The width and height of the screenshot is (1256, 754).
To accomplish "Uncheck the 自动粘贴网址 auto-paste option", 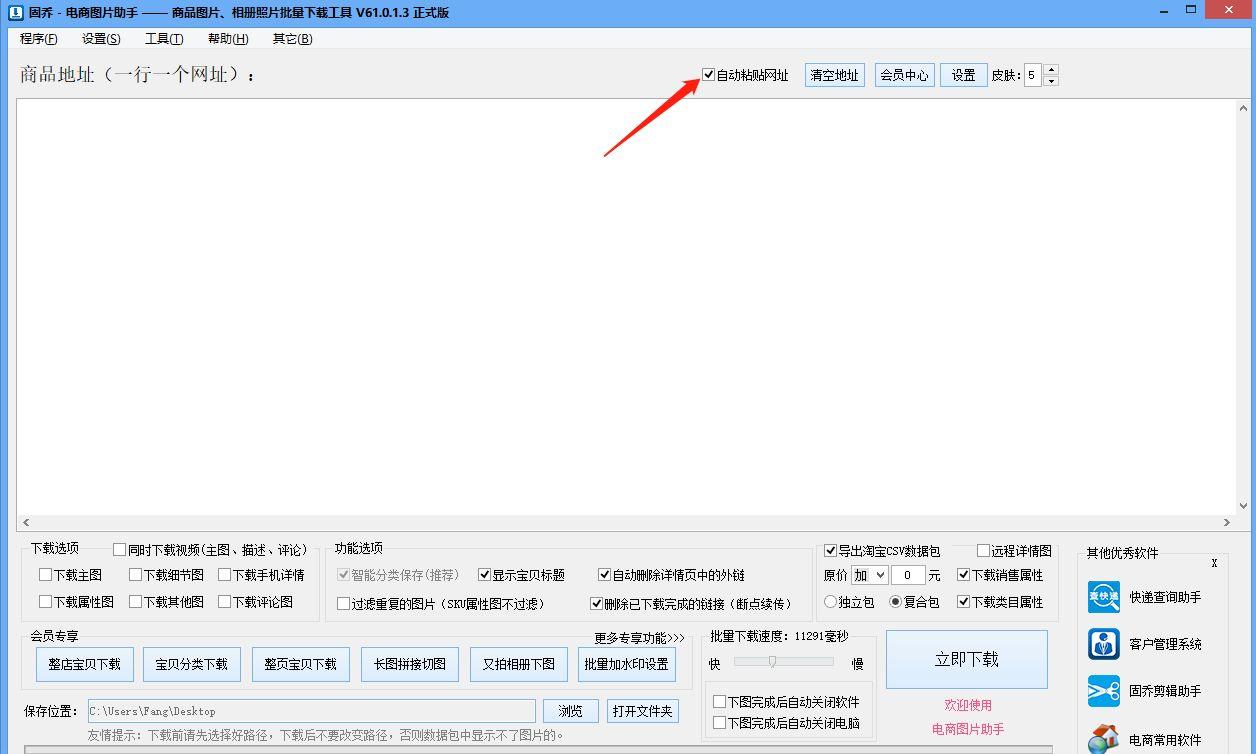I will (708, 74).
